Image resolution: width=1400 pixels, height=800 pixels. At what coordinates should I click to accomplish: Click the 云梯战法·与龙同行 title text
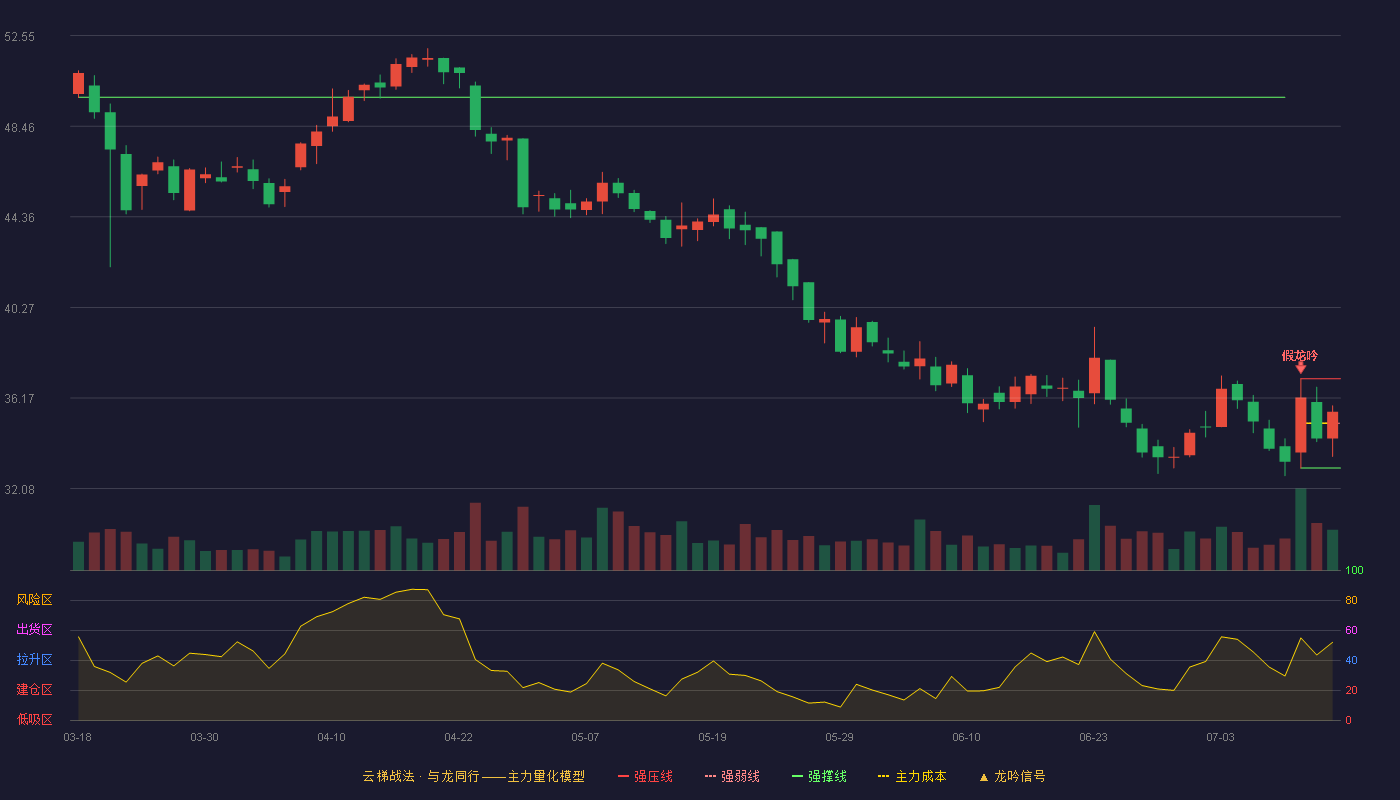420,776
